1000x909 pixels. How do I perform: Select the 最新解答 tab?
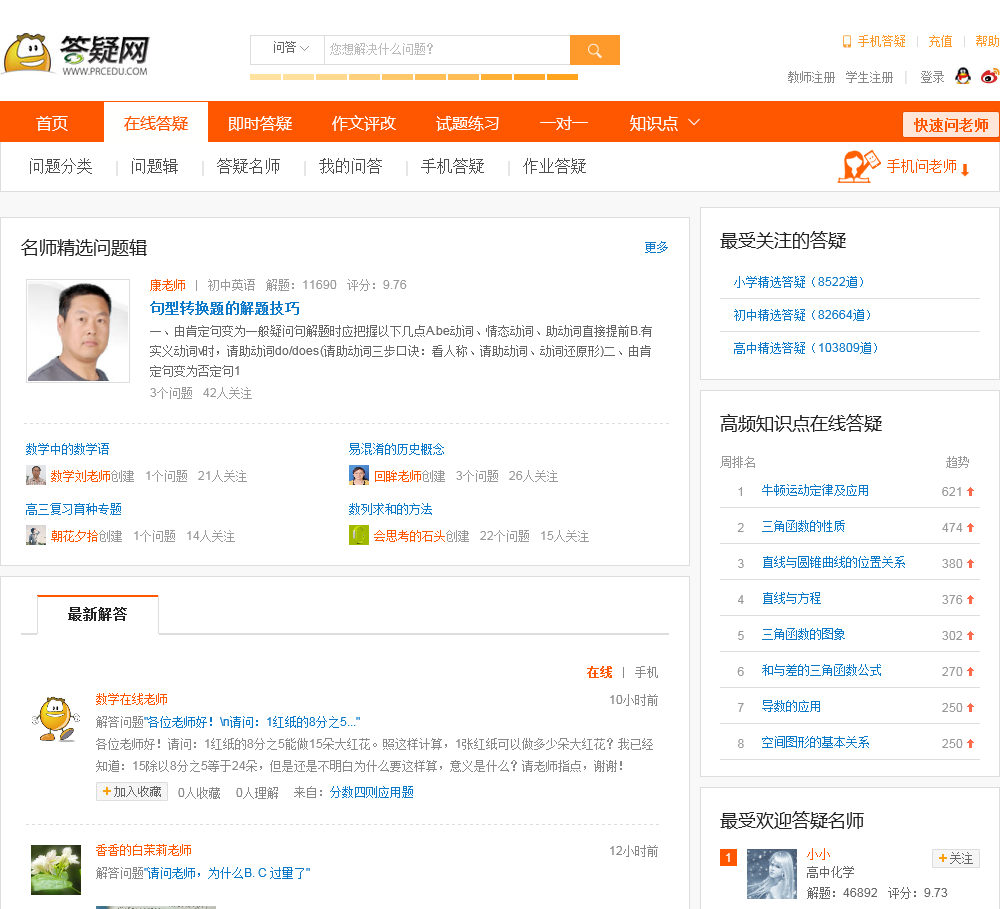tap(98, 614)
